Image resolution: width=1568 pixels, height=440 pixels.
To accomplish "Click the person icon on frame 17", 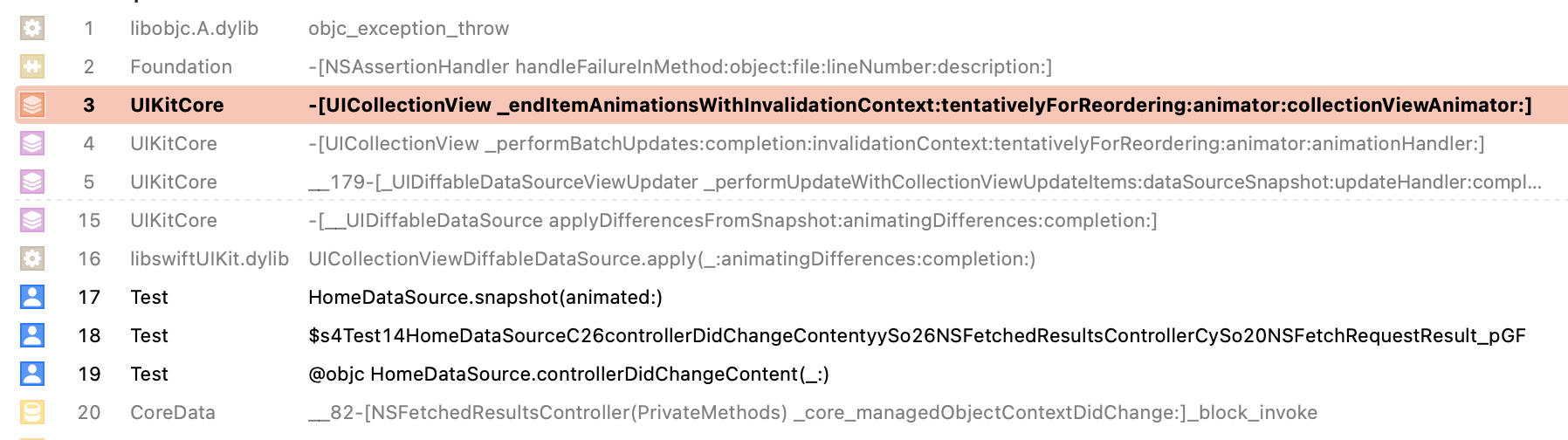I will tap(32, 297).
